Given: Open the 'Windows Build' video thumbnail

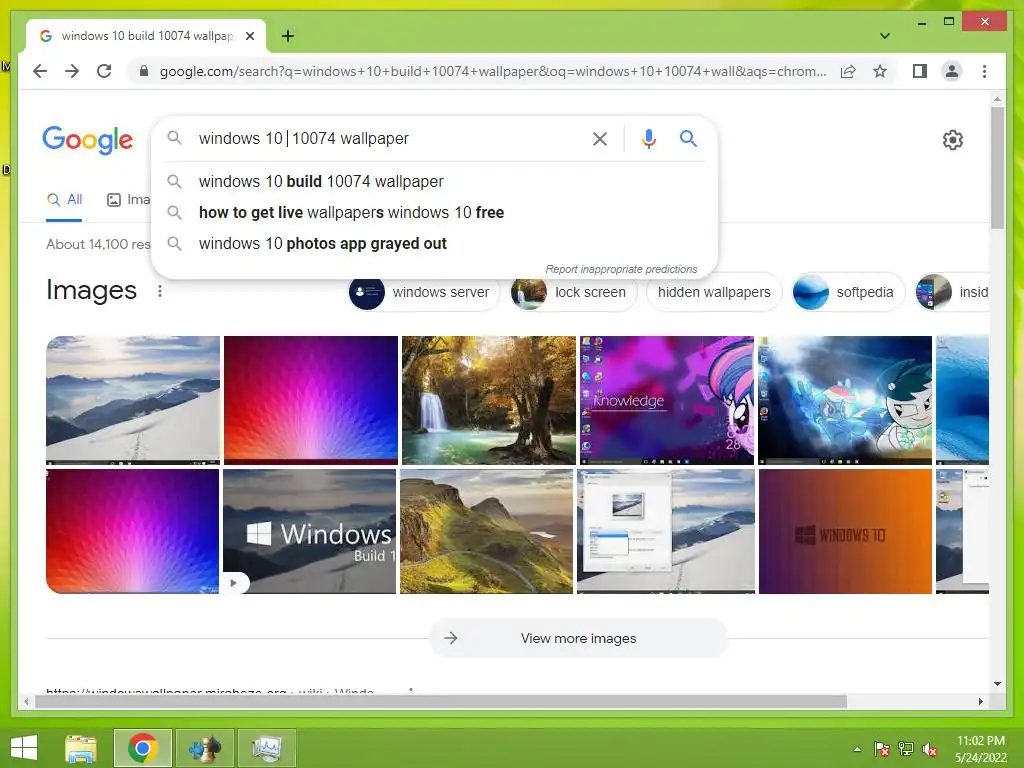Looking at the screenshot, I should coord(310,532).
